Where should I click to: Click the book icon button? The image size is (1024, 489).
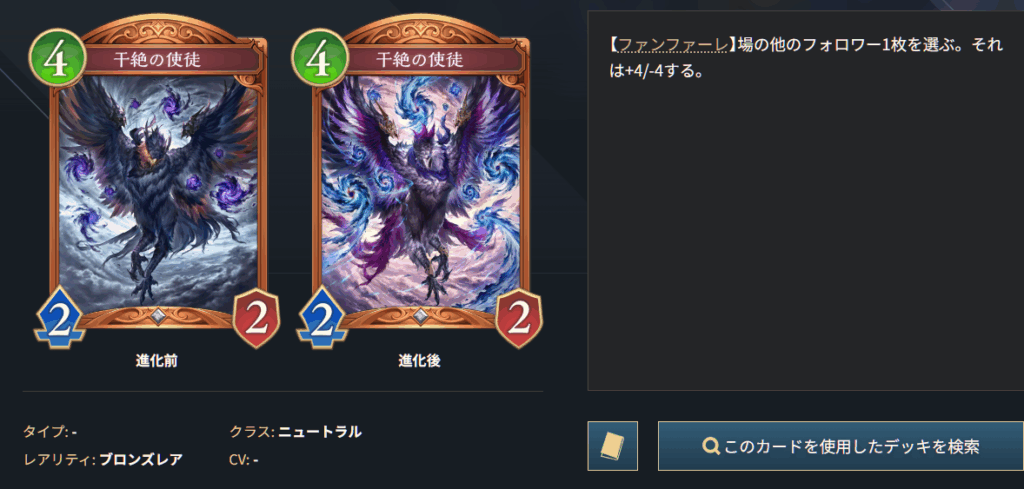tap(613, 446)
